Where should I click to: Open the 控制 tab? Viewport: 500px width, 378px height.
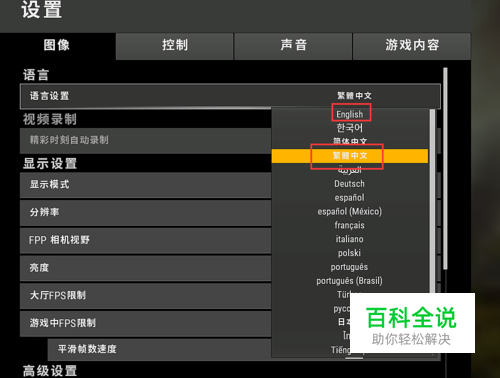click(x=175, y=46)
